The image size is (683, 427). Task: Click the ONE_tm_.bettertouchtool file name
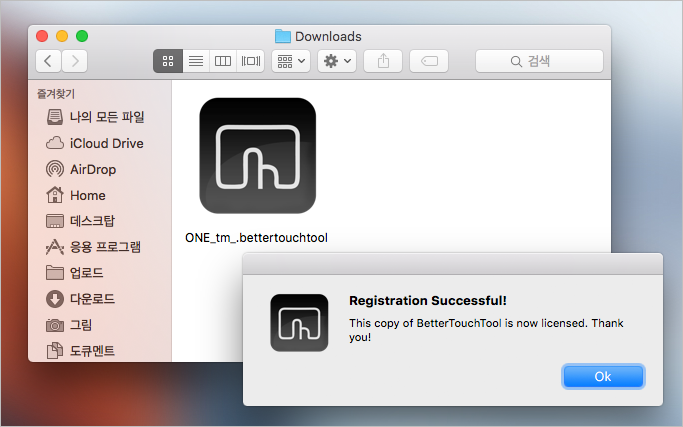pos(256,238)
